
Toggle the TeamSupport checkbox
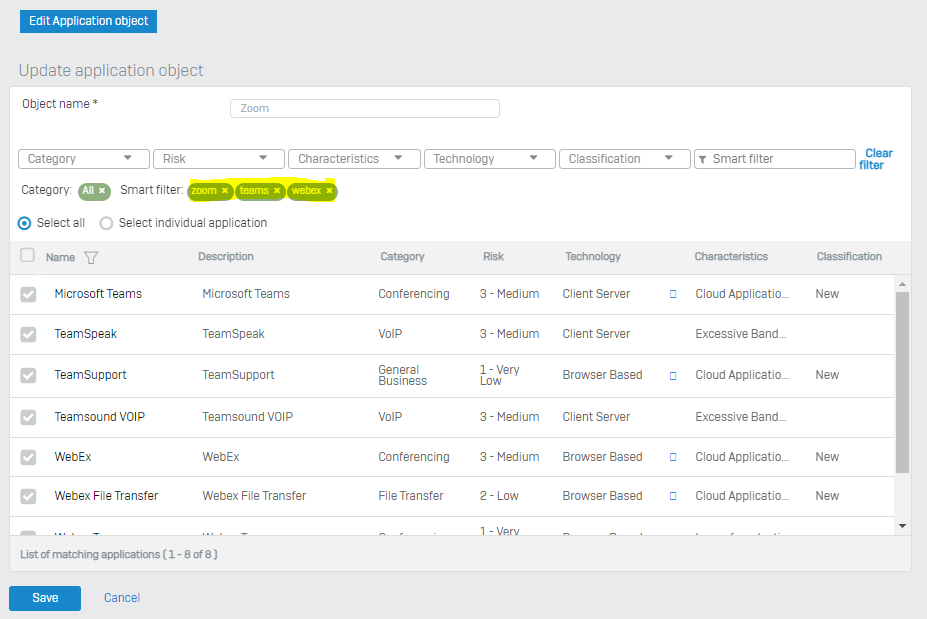[28, 375]
